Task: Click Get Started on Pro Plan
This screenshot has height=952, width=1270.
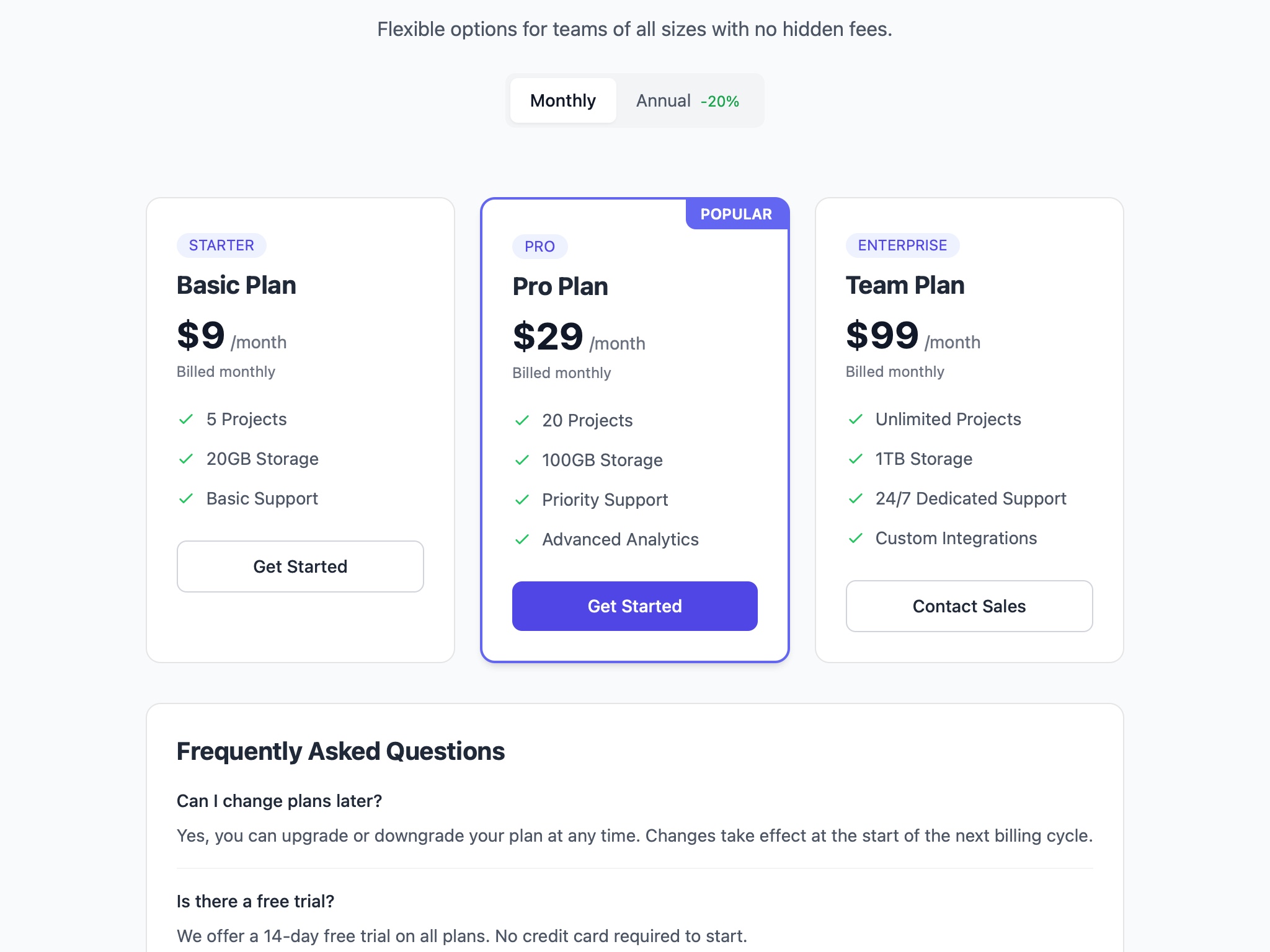Action: [x=634, y=606]
